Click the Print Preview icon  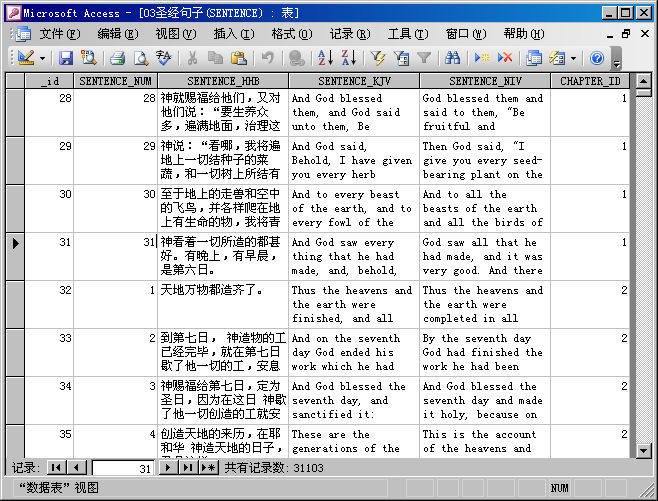(141, 57)
